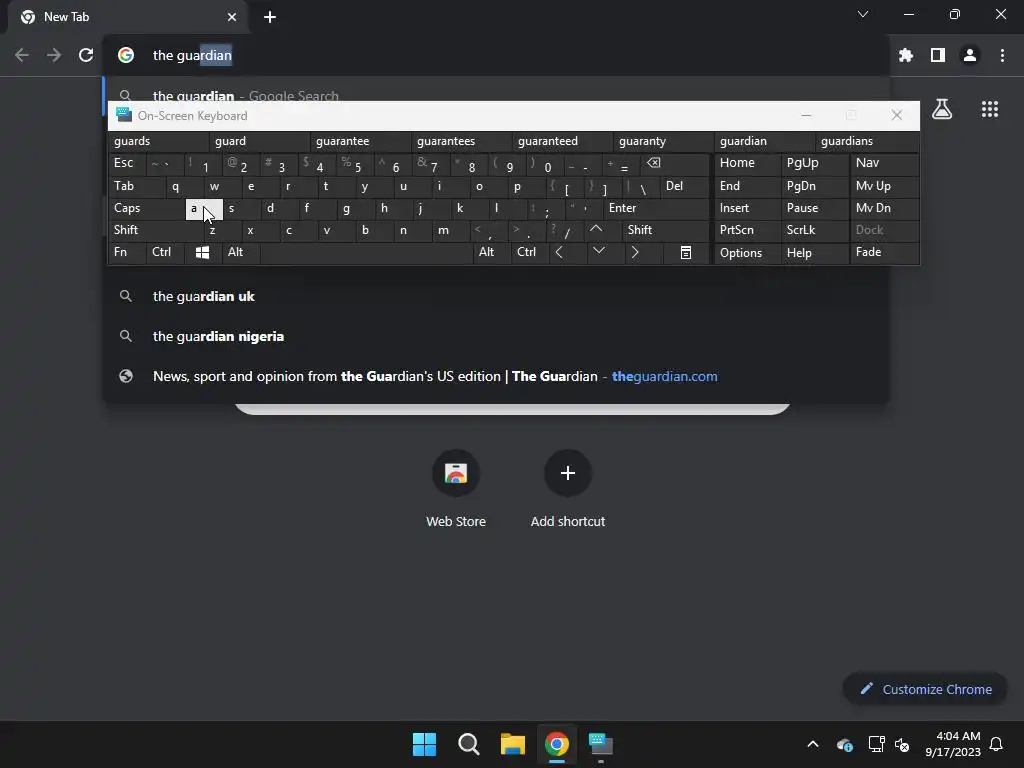The width and height of the screenshot is (1024, 768).
Task: Click the Pause key
Action: 815,208
